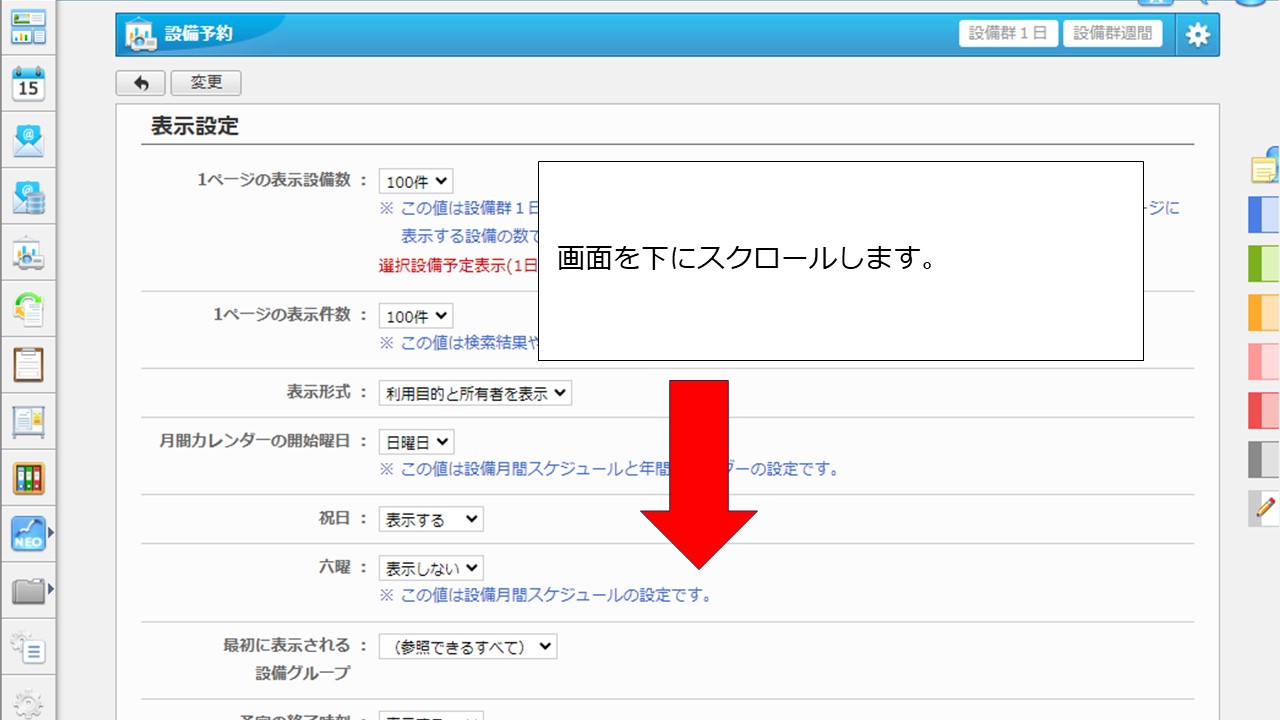Screen dimensions: 1280x720
Task: Open the gray folder icon in sidebar
Action: 28,591
